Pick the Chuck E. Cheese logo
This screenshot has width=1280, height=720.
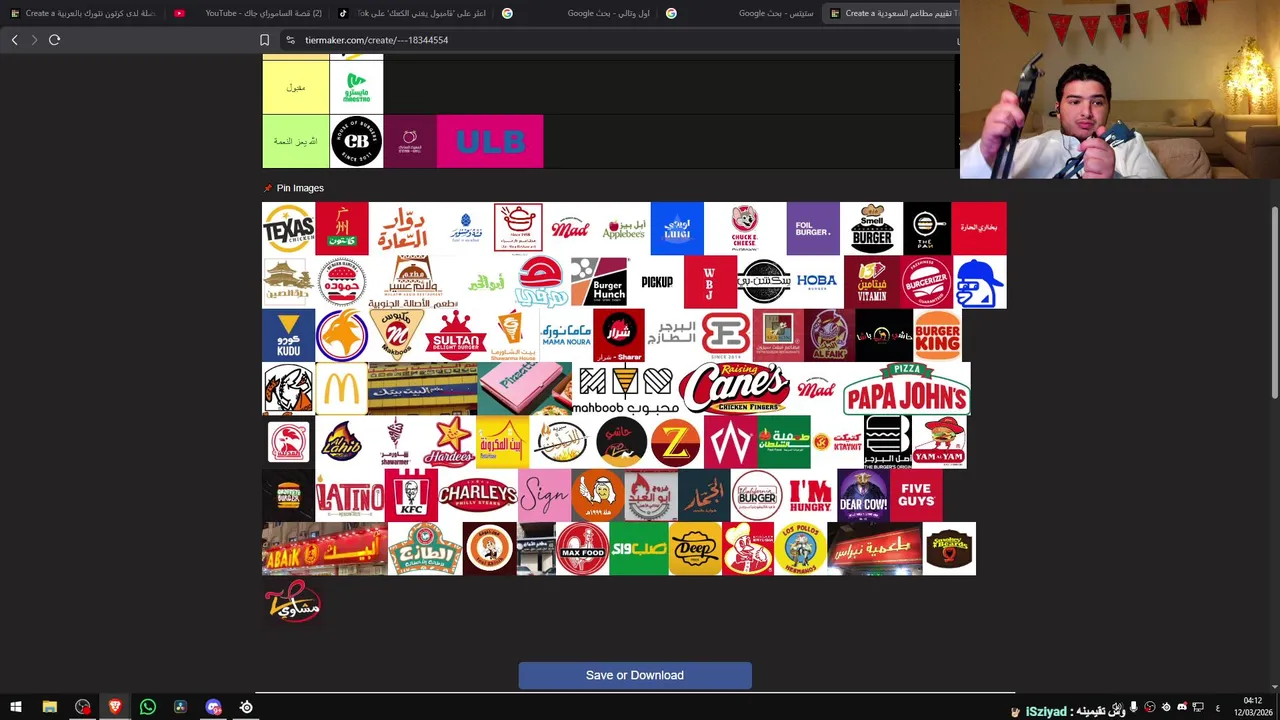(745, 229)
